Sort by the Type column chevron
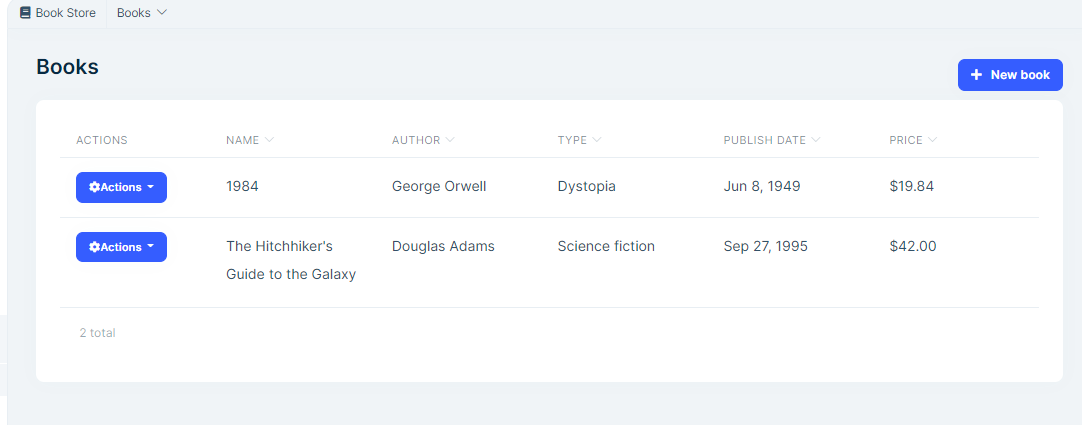Viewport: 1082px width, 425px height. coord(597,140)
